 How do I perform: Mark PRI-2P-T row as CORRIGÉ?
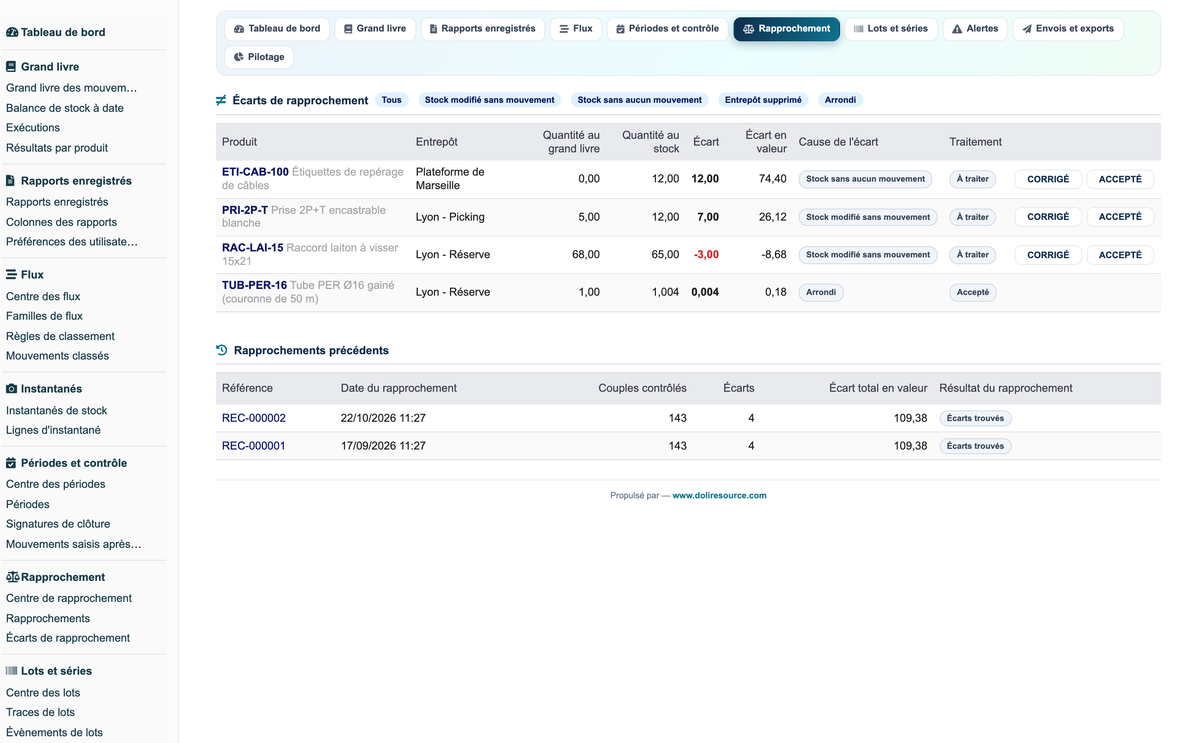pos(1048,217)
